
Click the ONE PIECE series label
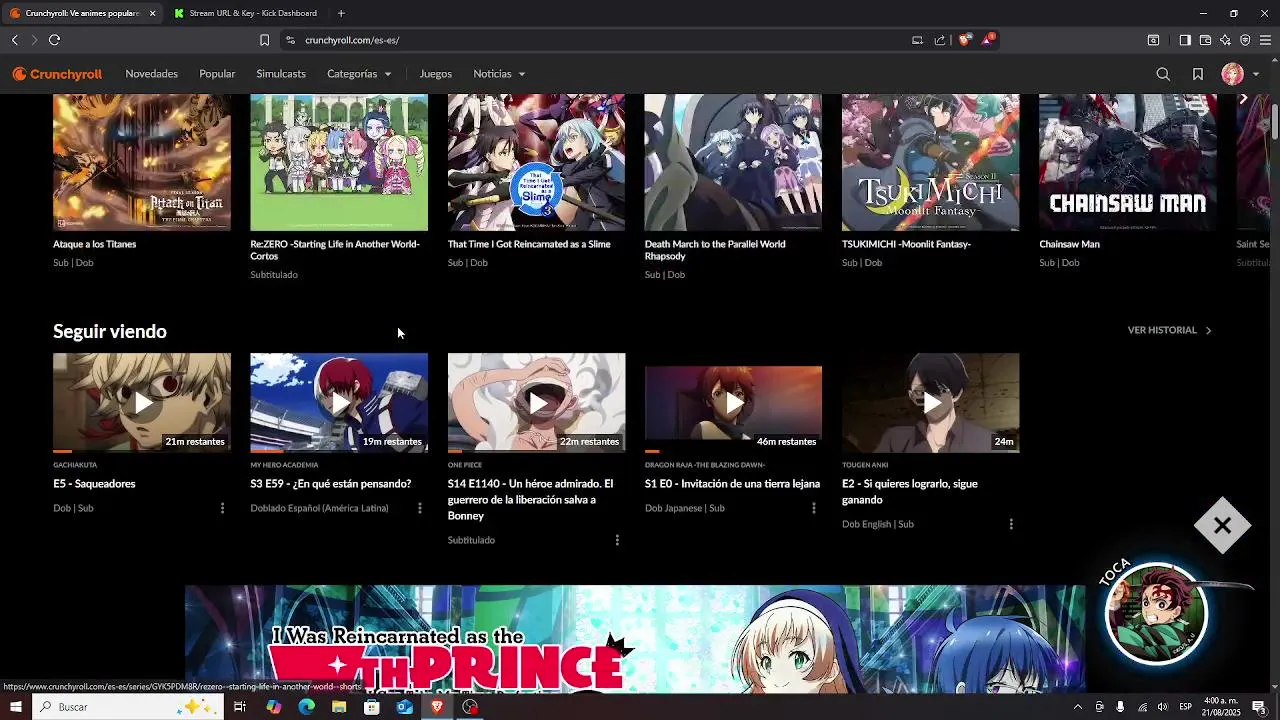(465, 465)
